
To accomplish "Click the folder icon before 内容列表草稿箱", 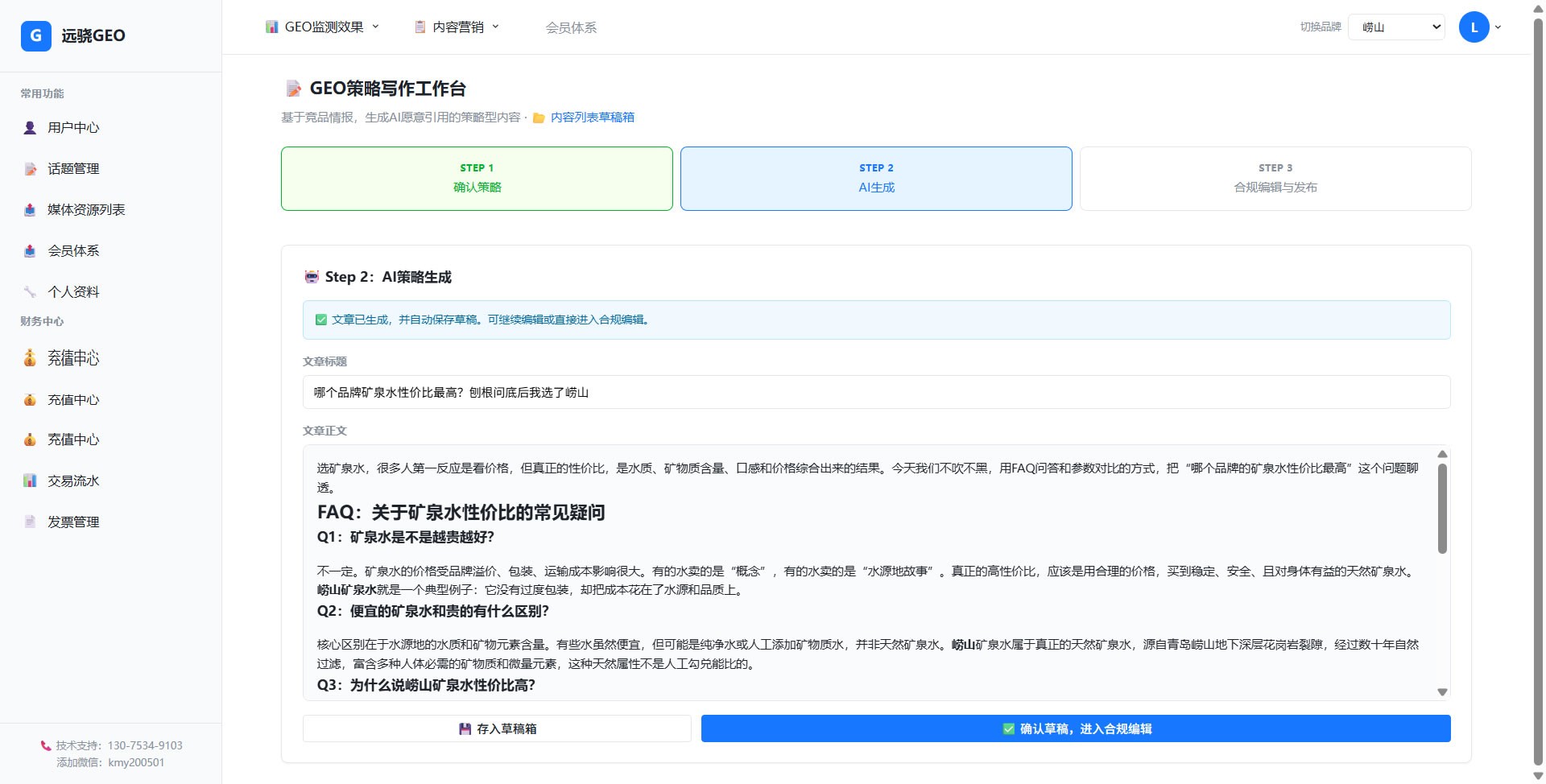I will pyautogui.click(x=539, y=118).
